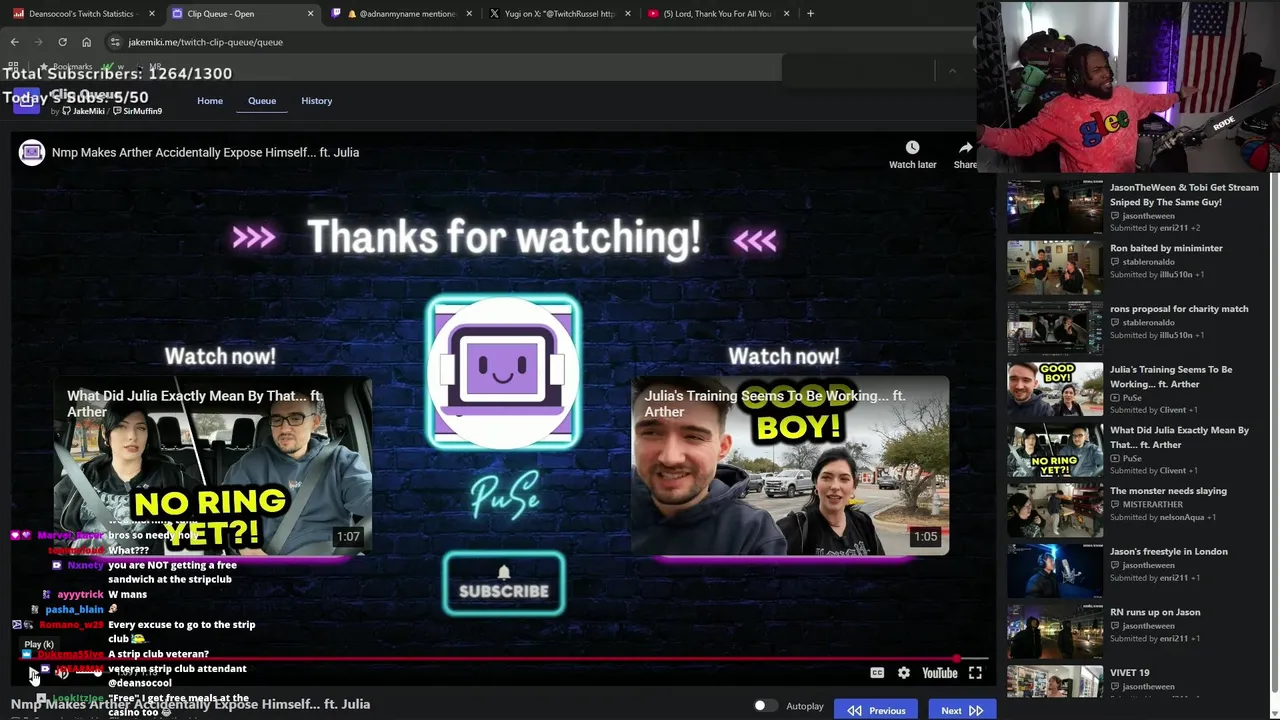
Task: Reload the current page
Action: [62, 42]
